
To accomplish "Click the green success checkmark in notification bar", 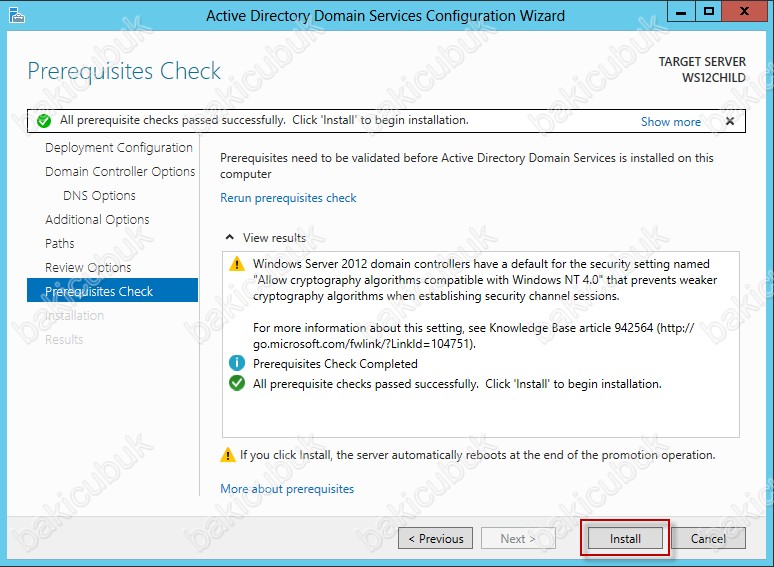I will point(44,120).
